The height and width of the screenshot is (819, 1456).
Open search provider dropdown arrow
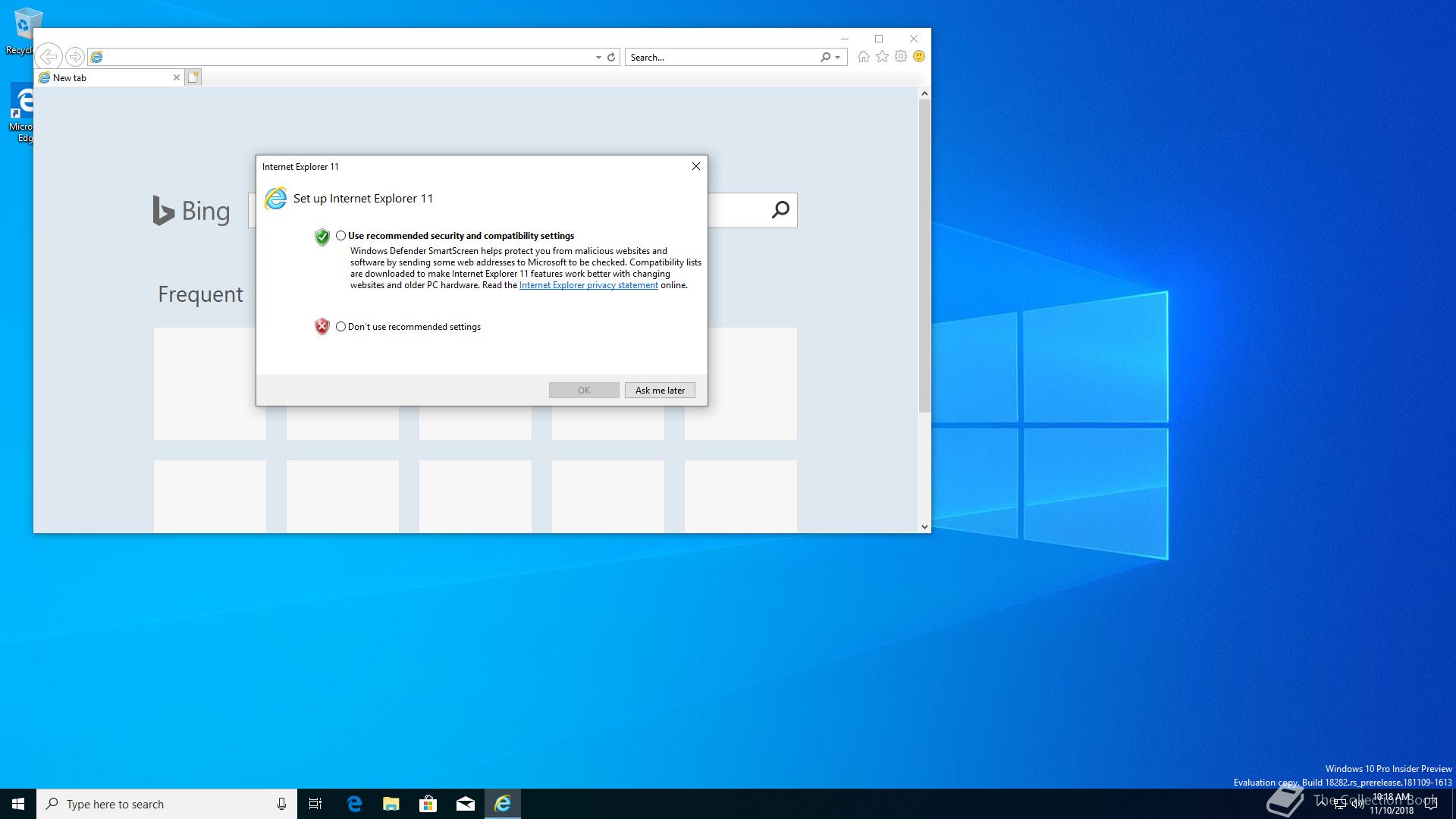click(837, 57)
